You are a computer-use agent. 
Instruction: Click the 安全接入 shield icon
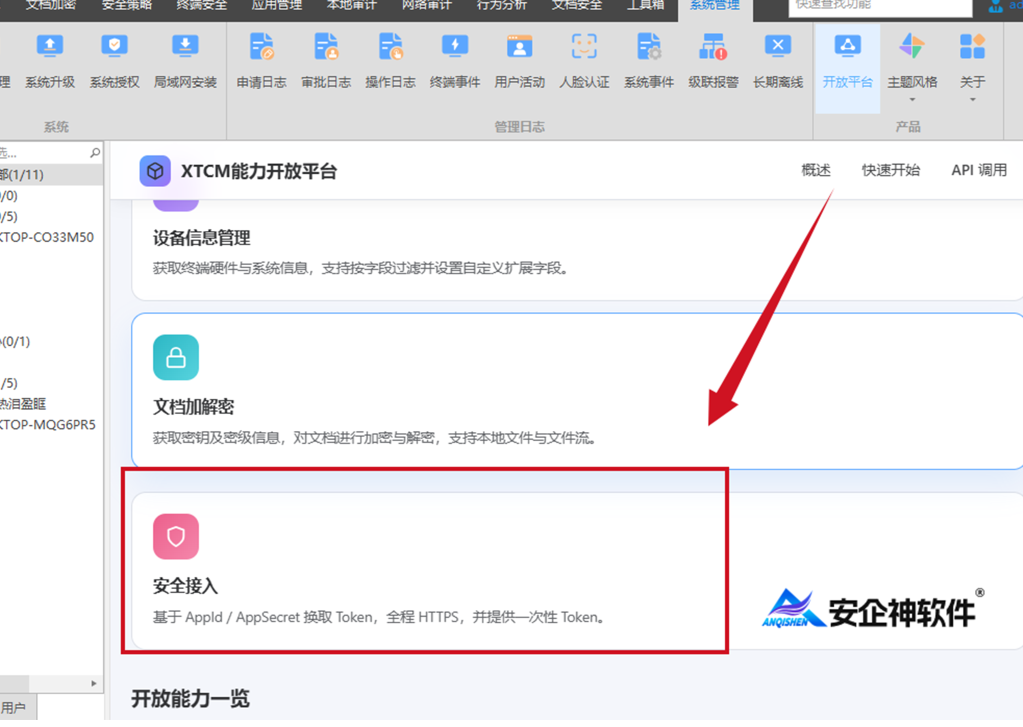click(176, 536)
